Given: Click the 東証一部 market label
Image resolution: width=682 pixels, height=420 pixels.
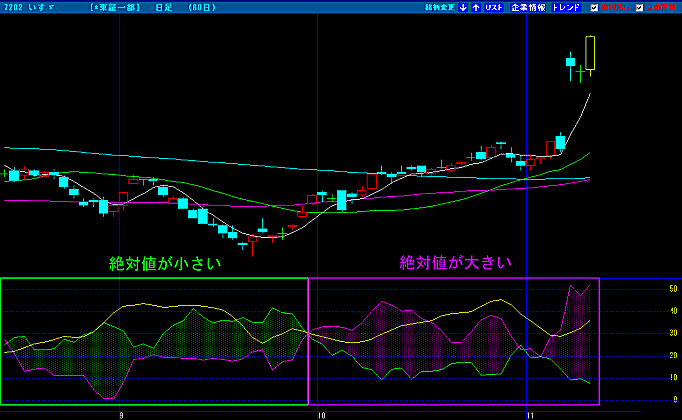Looking at the screenshot, I should click(115, 7).
